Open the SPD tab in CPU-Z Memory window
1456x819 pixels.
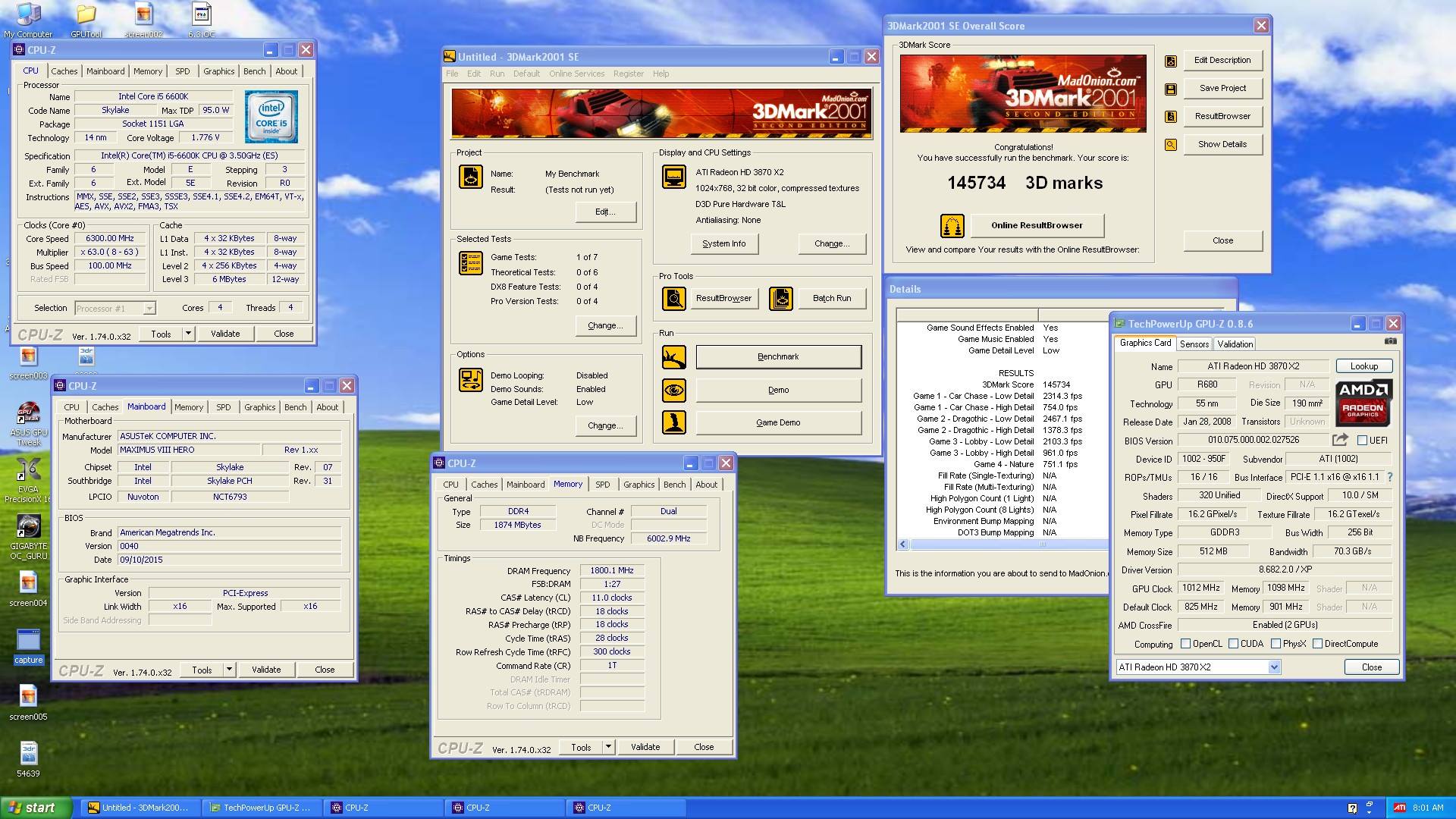[x=603, y=485]
